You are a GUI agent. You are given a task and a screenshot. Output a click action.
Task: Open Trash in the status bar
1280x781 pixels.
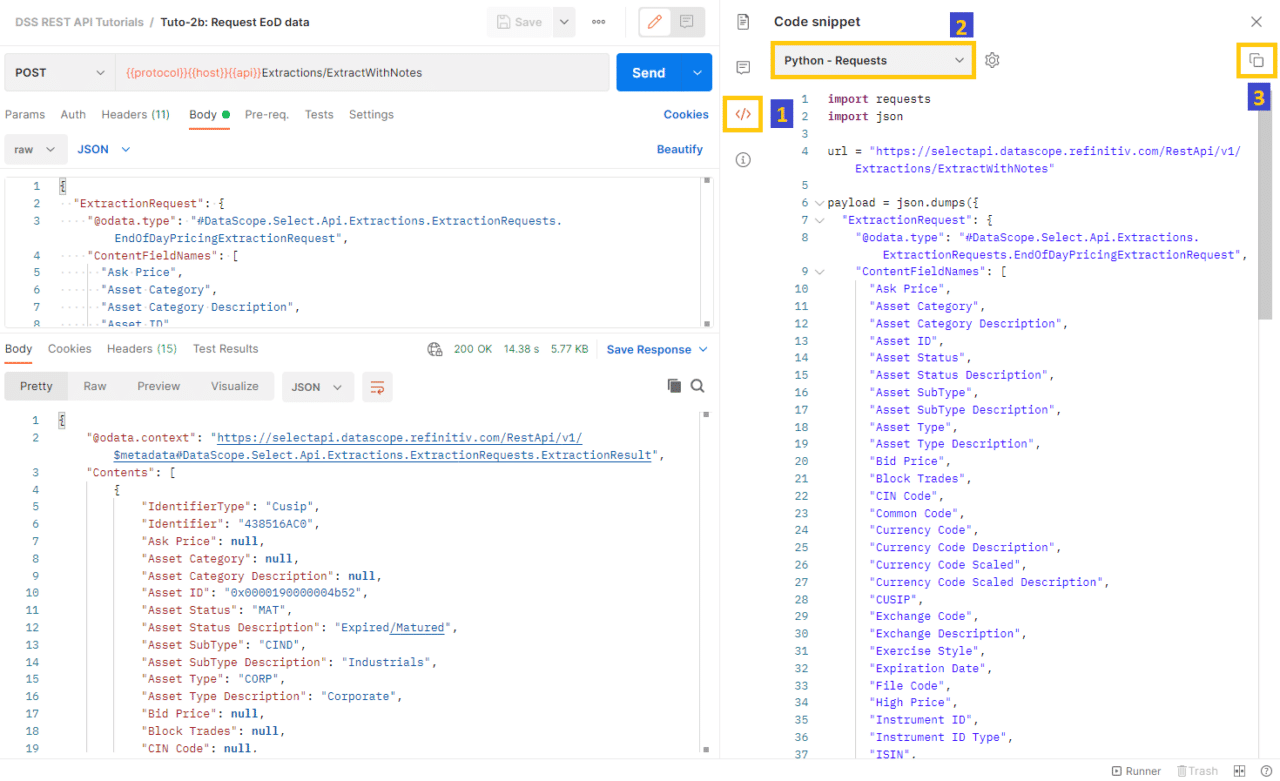pos(1197,771)
